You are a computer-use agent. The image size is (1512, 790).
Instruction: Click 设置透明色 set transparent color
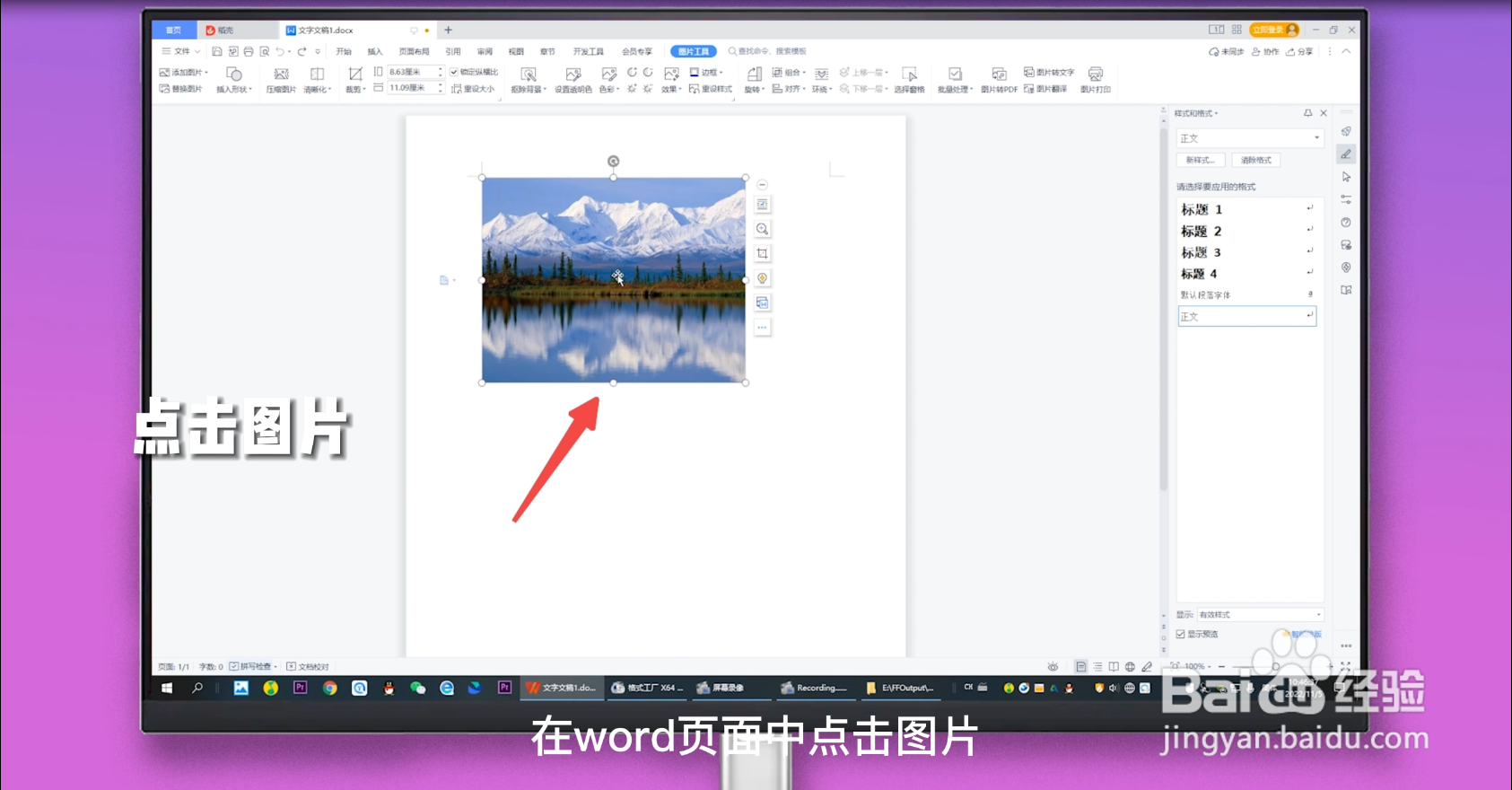point(572,79)
